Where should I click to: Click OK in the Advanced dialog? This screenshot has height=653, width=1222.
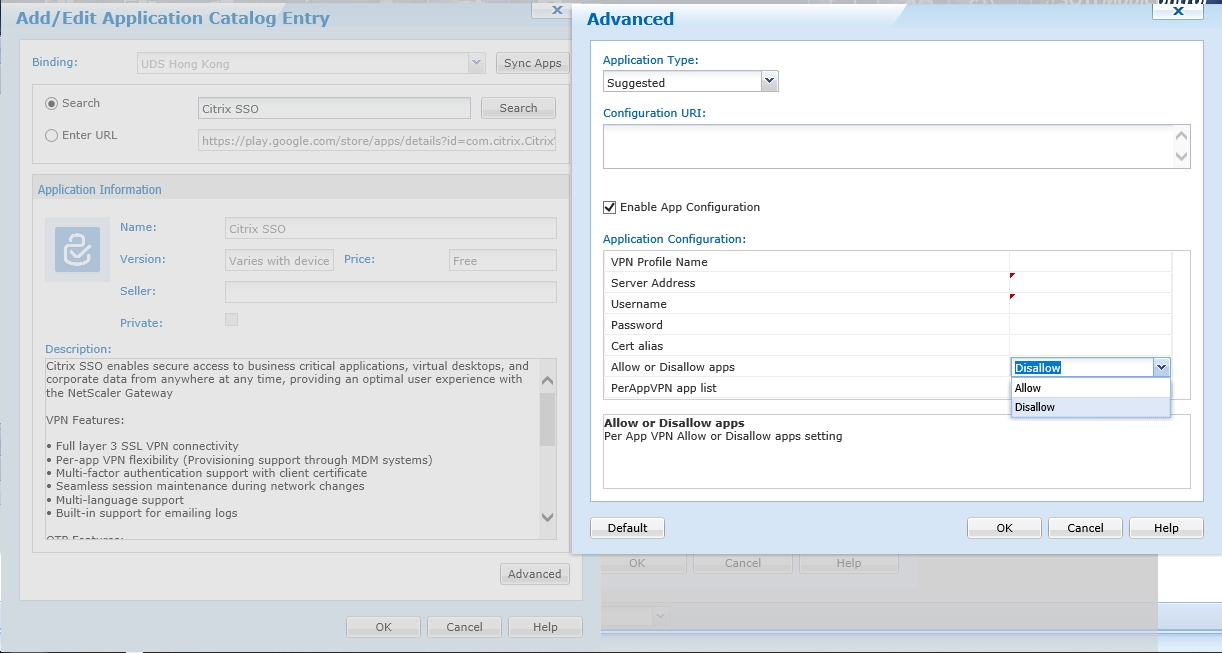[1004, 528]
